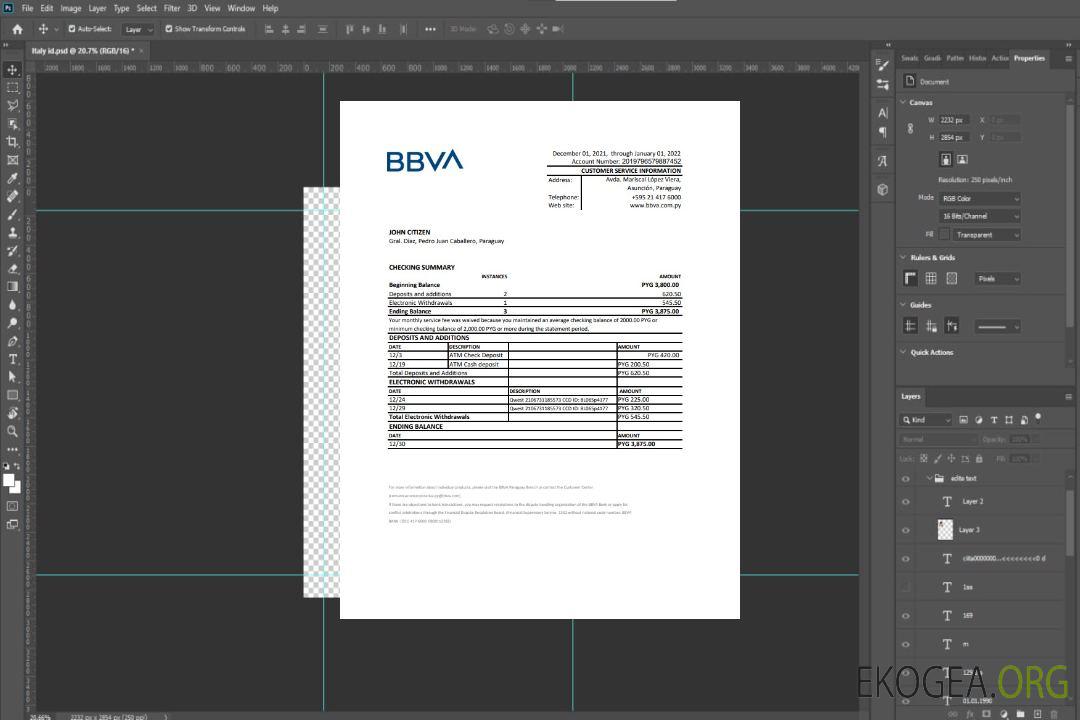Show the hidden 1ss text layer

pos(906,587)
